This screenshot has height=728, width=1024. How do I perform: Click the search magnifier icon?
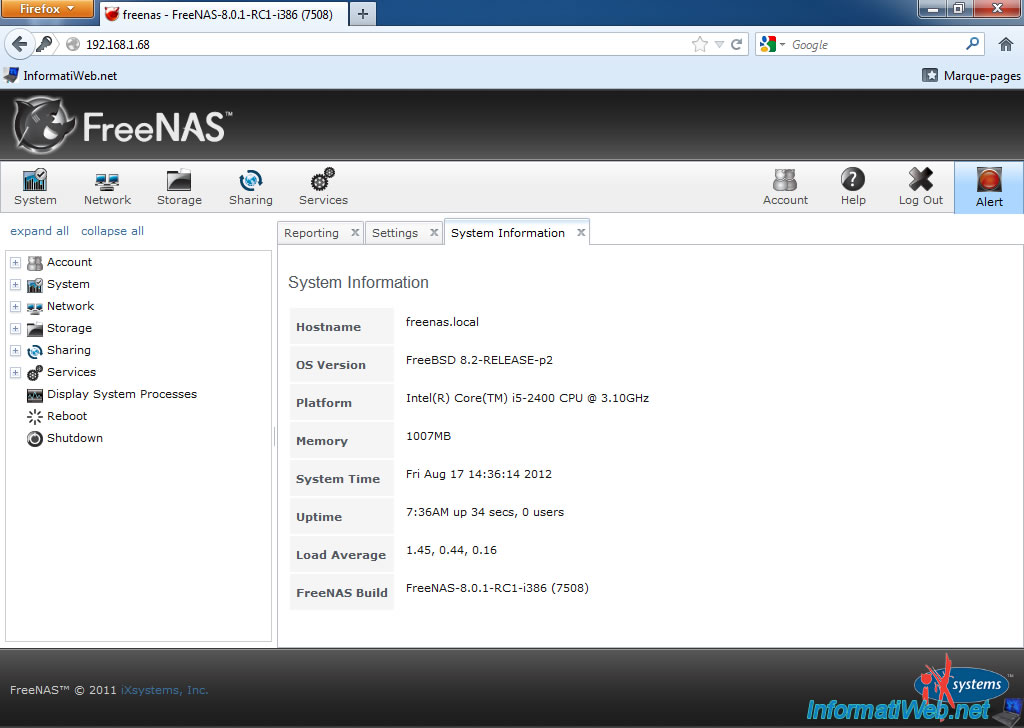coord(972,44)
